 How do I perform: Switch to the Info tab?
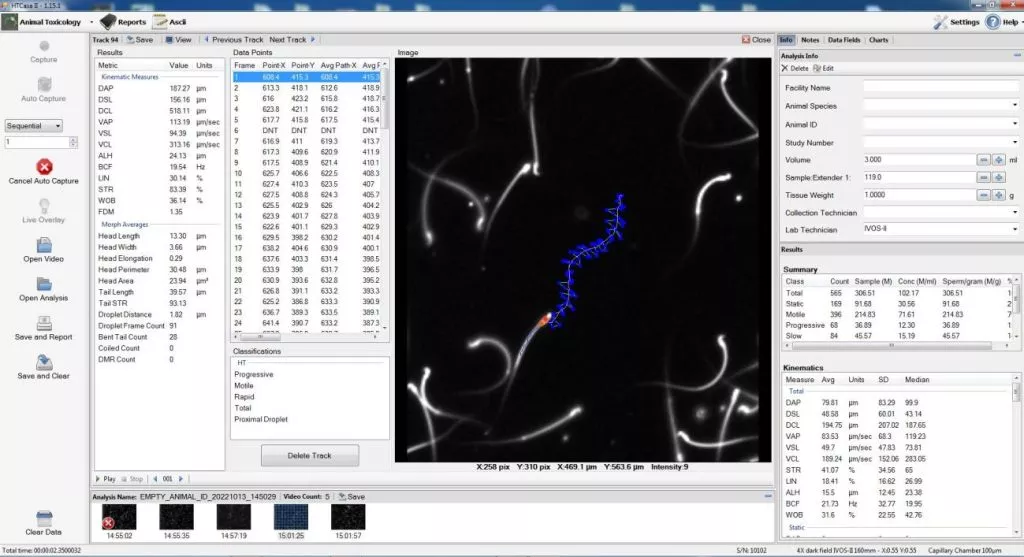pyautogui.click(x=786, y=40)
